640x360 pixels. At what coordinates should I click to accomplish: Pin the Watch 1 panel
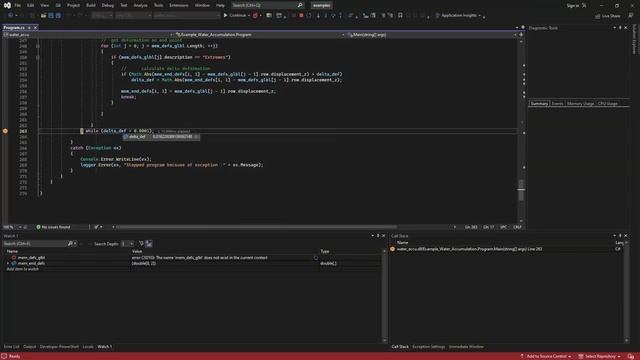[378, 236]
